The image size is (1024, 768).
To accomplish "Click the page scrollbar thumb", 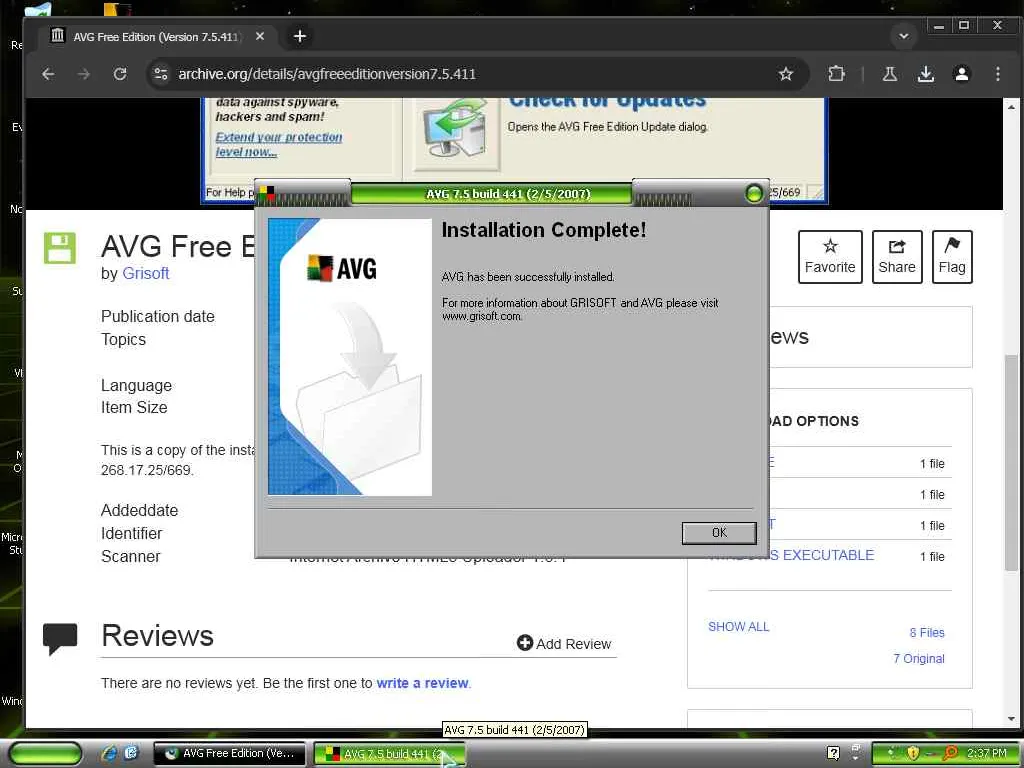I will (x=1011, y=464).
